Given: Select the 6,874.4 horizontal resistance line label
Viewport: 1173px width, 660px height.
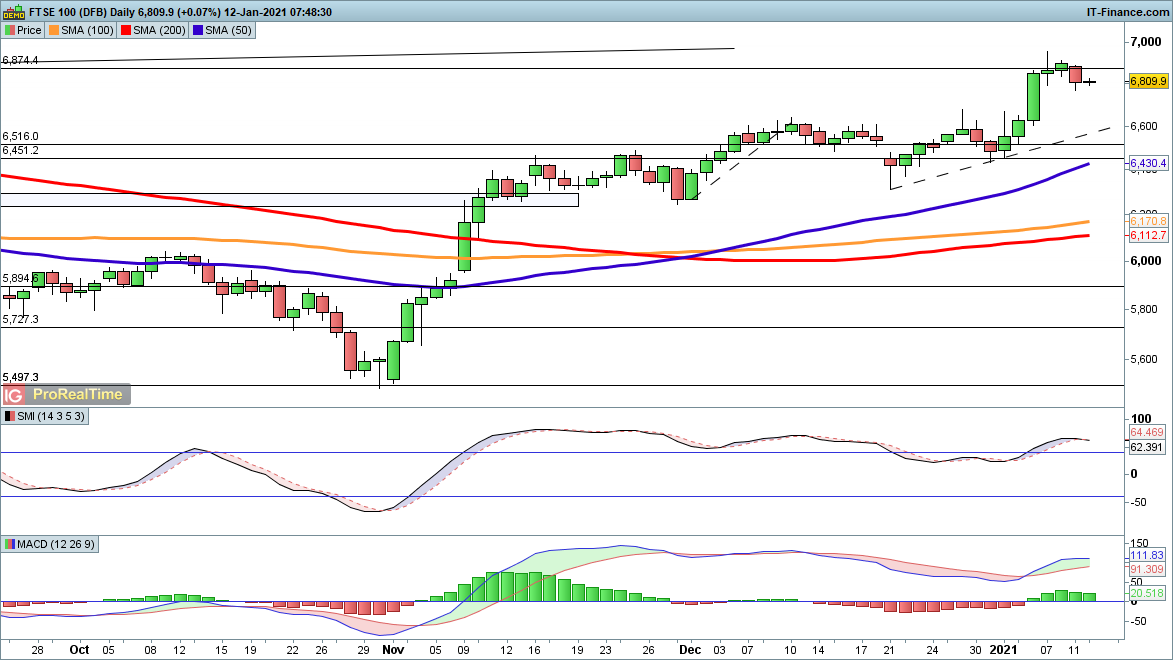Looking at the screenshot, I should pyautogui.click(x=21, y=61).
